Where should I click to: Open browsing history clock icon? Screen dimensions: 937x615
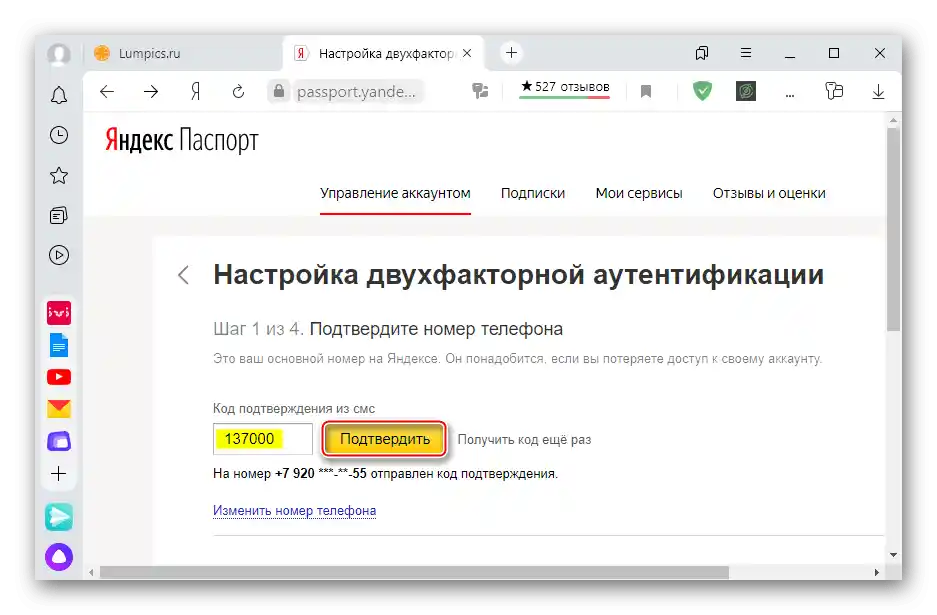(x=59, y=135)
